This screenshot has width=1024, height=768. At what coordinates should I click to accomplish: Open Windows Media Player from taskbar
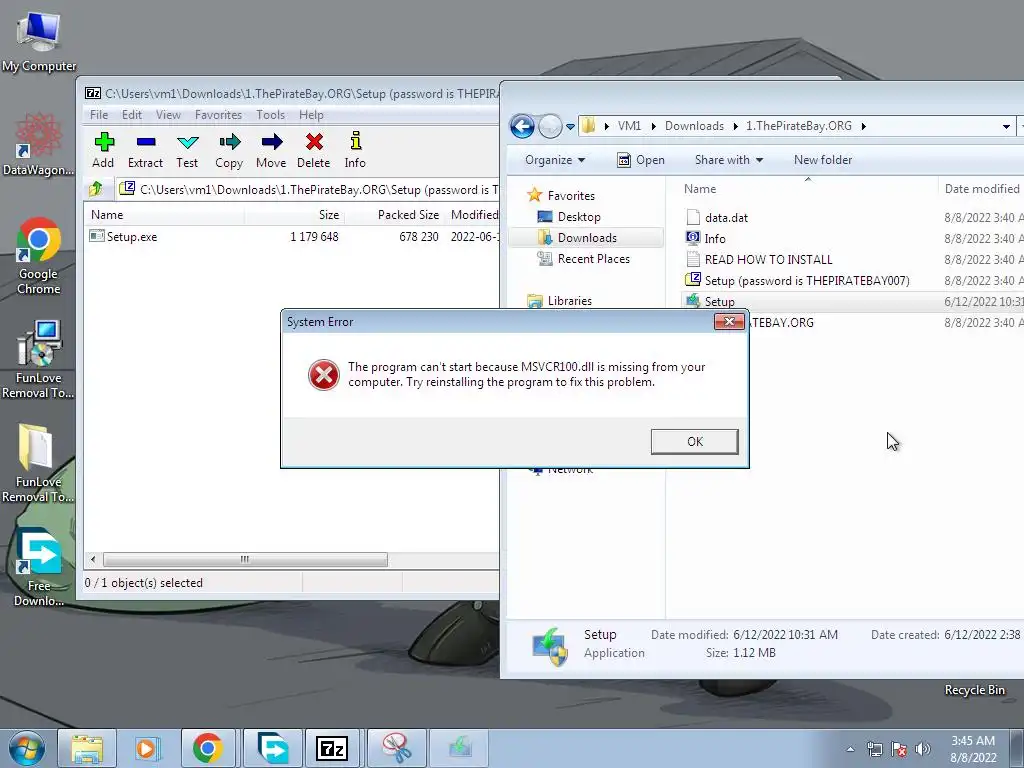click(x=147, y=748)
